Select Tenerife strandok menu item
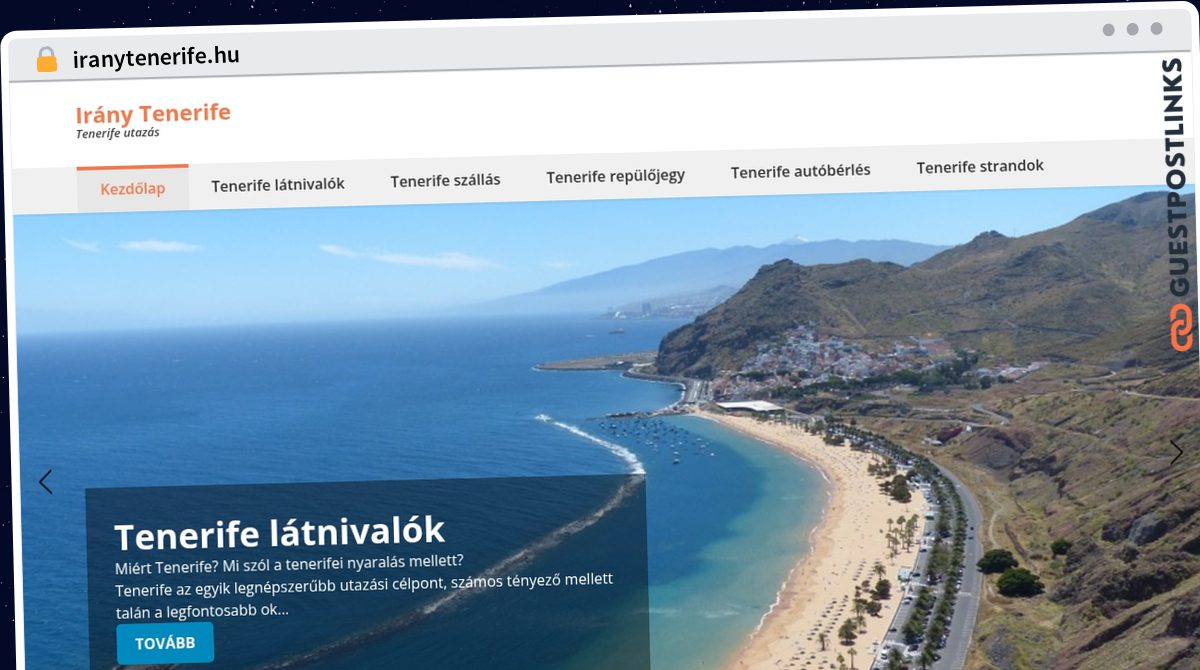The image size is (1200, 670). click(980, 166)
